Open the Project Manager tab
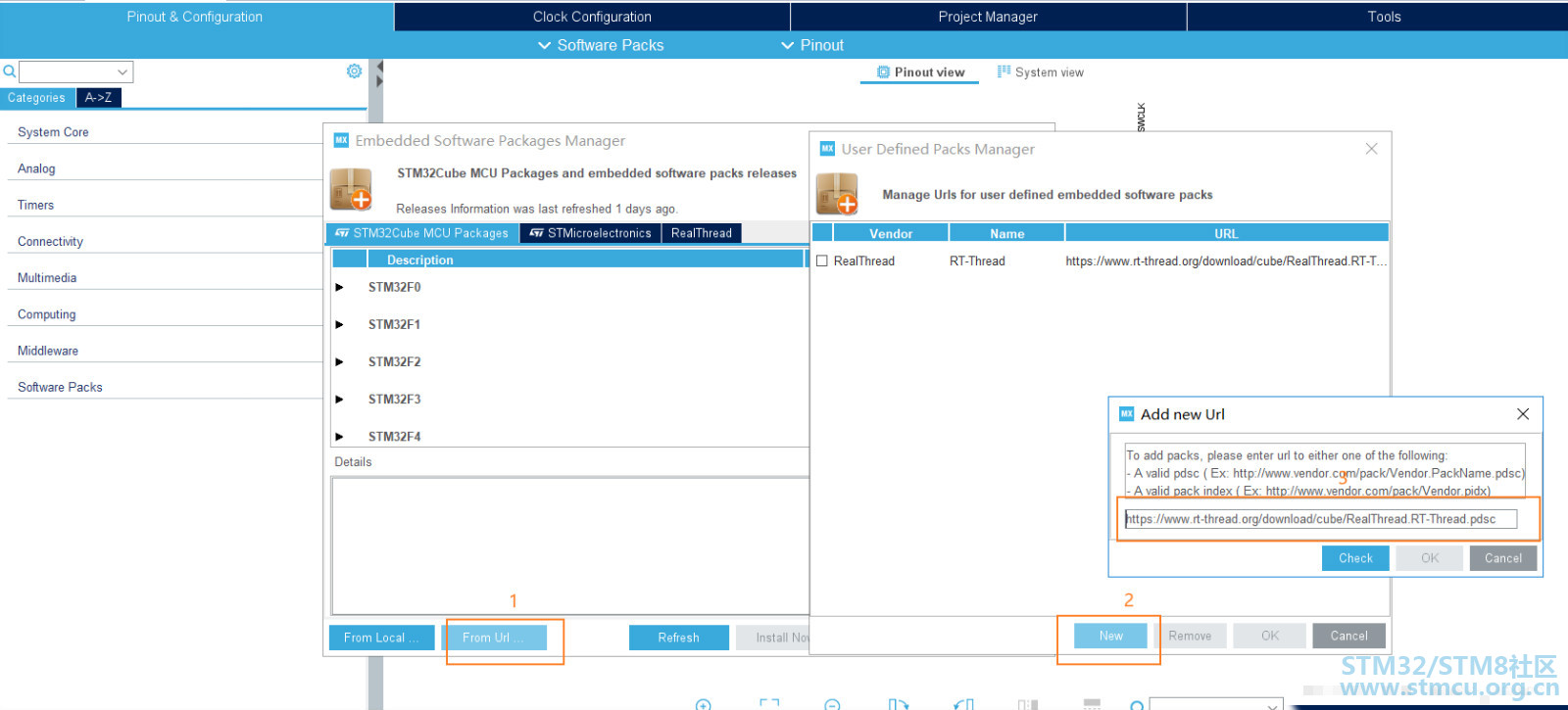Screen dimensions: 1568x710 pos(988,17)
